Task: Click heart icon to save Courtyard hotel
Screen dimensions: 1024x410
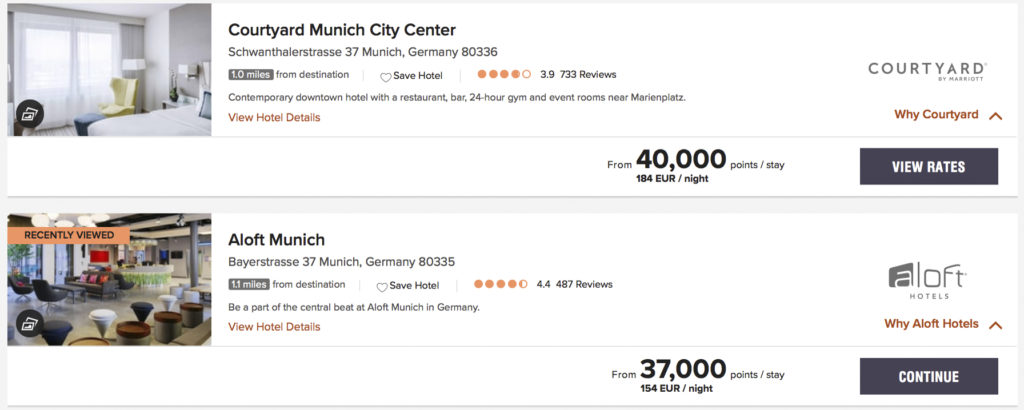Action: click(x=385, y=76)
